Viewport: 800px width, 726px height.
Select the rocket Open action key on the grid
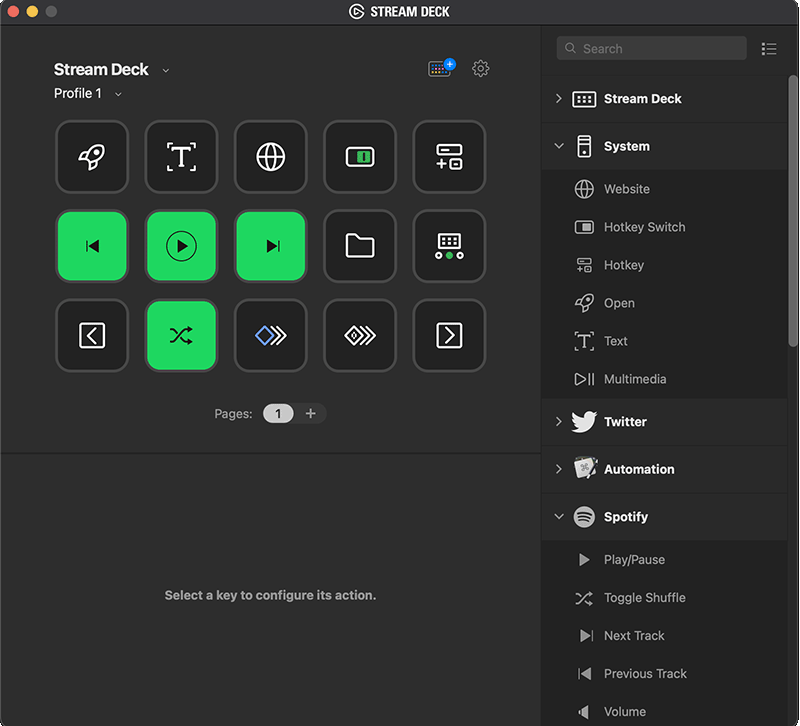coord(92,157)
